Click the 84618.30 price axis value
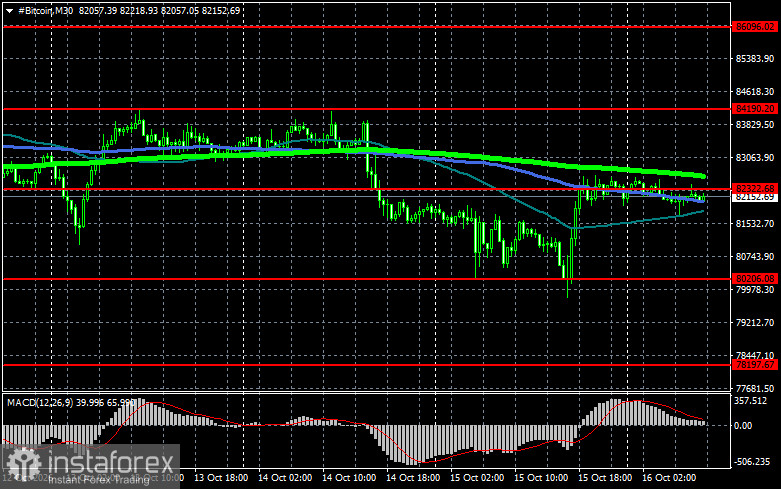Screen dimensions: 781x489 pos(755,92)
